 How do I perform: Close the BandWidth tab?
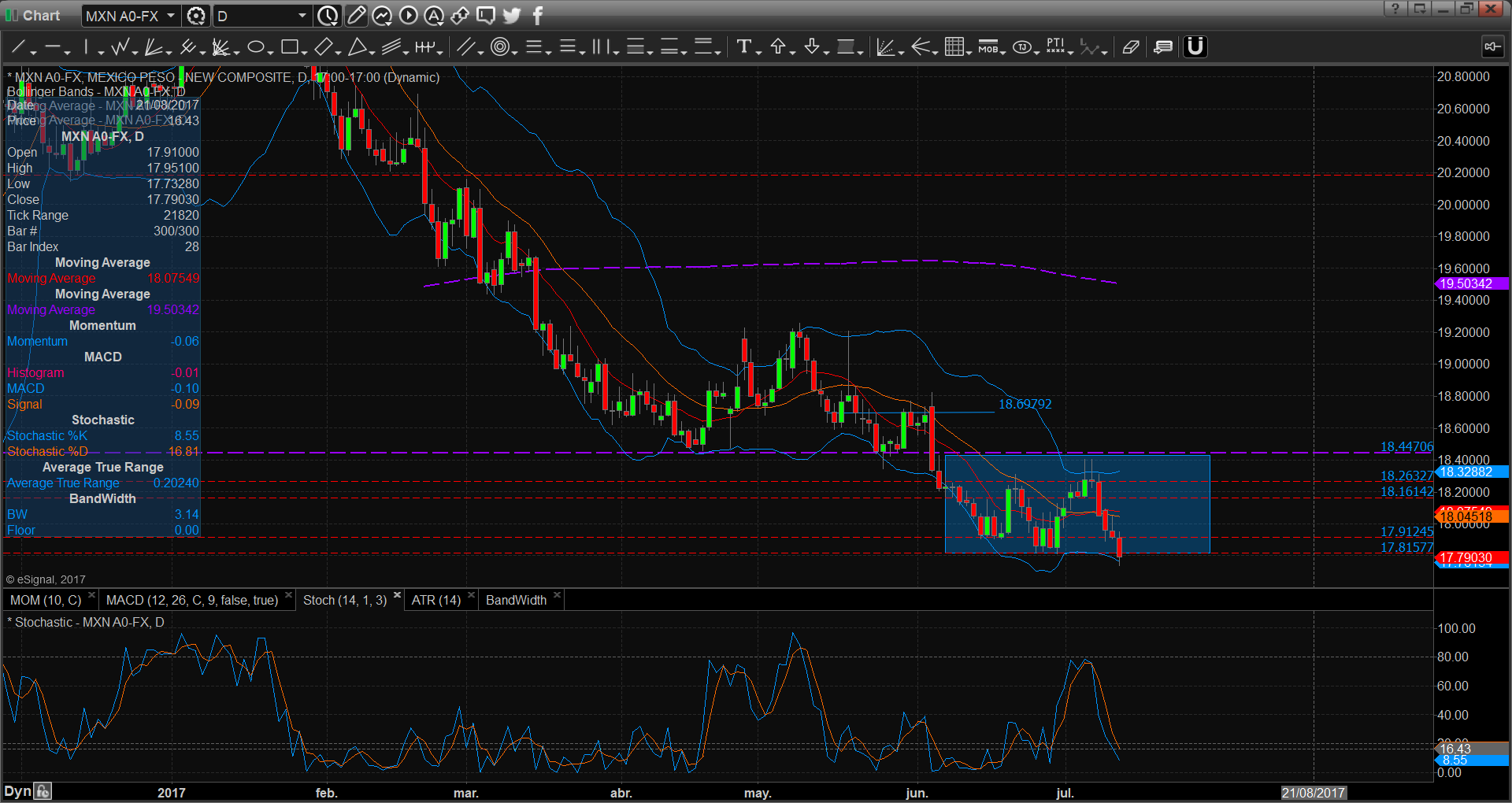pos(557,595)
